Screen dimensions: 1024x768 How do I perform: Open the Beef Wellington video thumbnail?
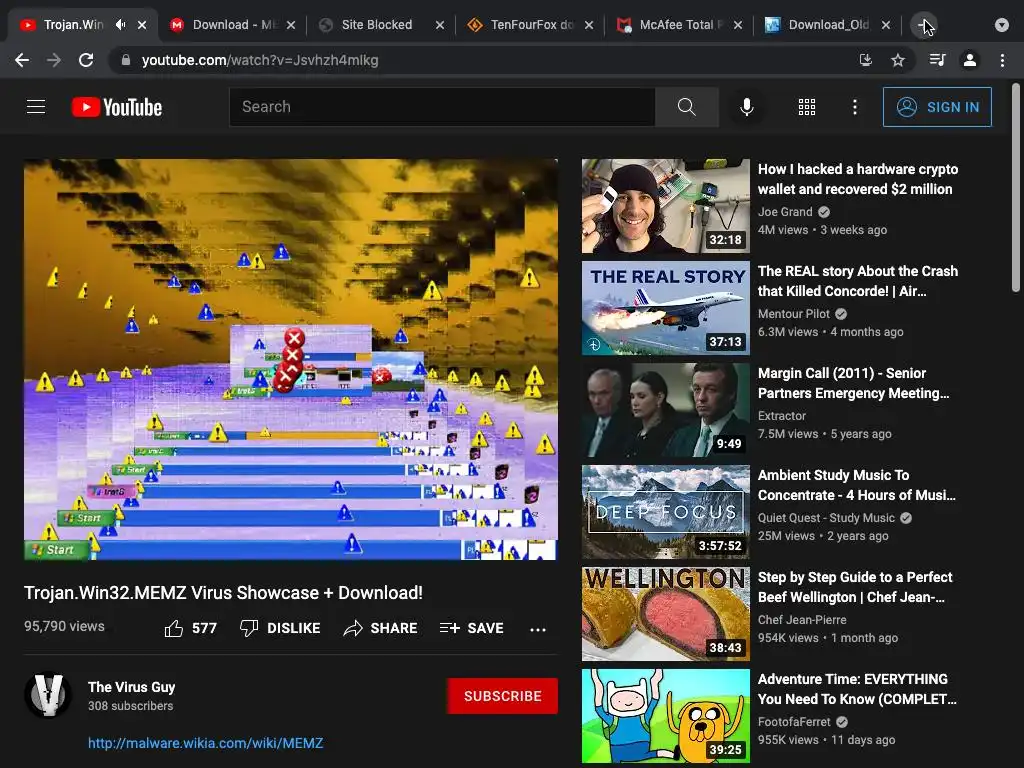click(665, 613)
